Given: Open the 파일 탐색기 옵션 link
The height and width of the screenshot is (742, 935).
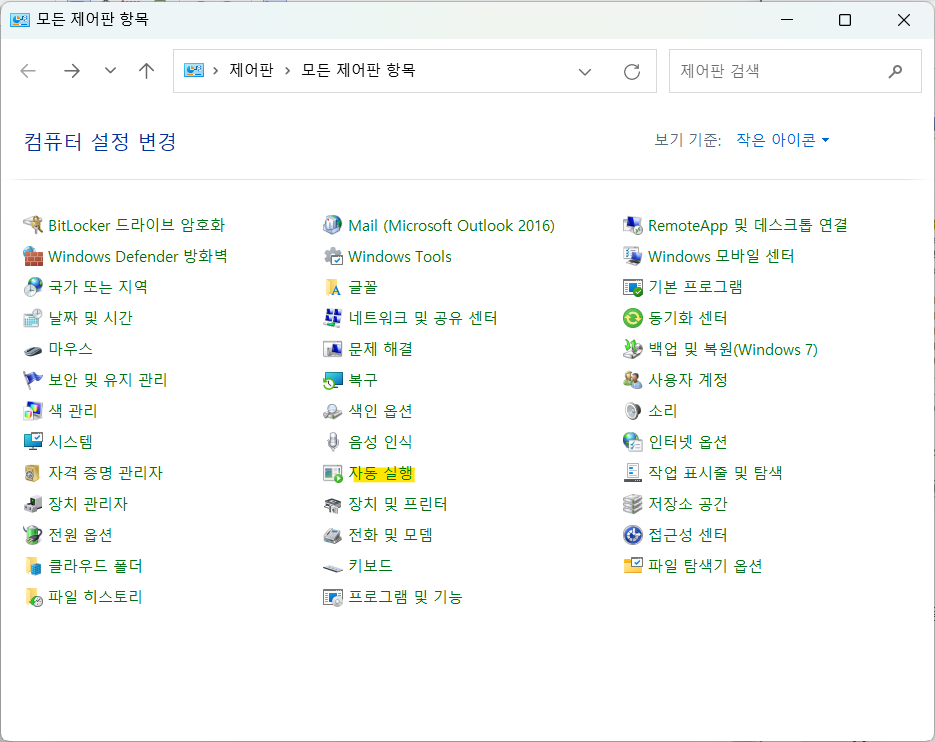Looking at the screenshot, I should point(705,566).
